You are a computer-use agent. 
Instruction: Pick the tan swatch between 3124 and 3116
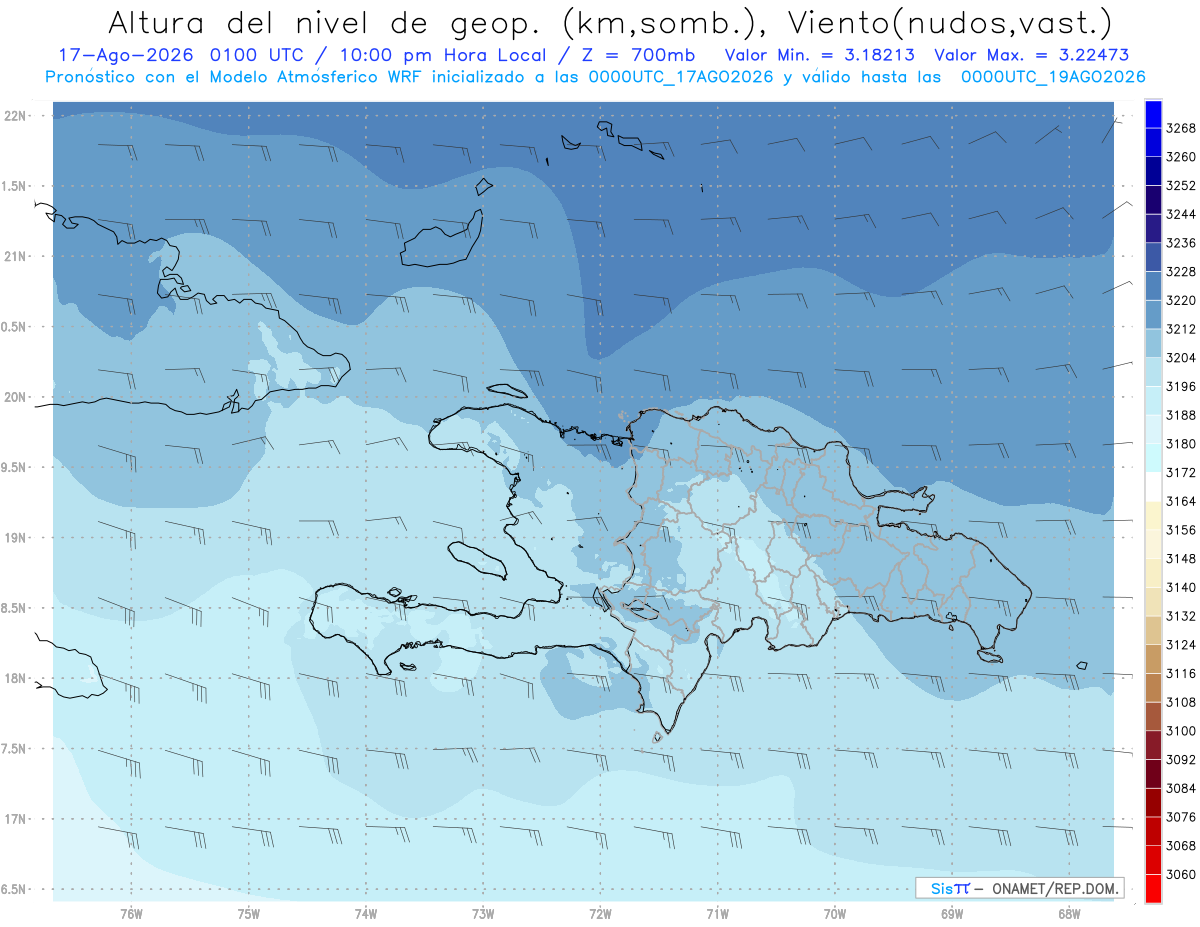click(x=1153, y=659)
